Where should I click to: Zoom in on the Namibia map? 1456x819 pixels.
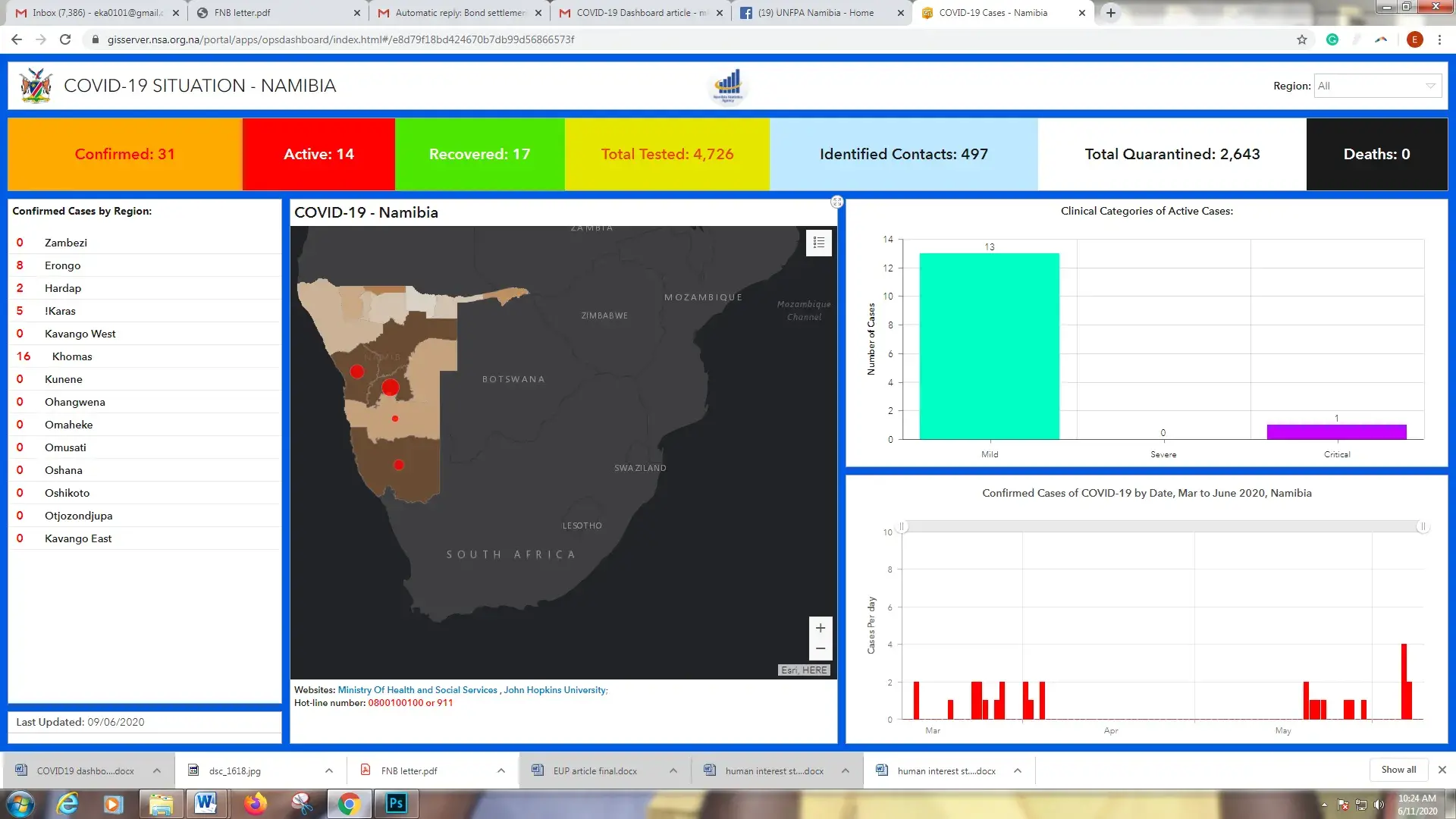click(820, 628)
